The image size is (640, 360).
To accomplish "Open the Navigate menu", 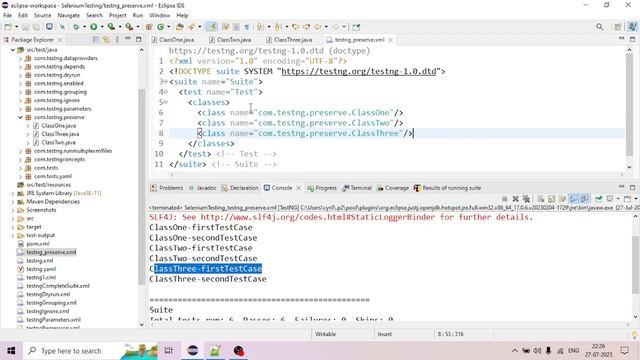I will [x=68, y=15].
